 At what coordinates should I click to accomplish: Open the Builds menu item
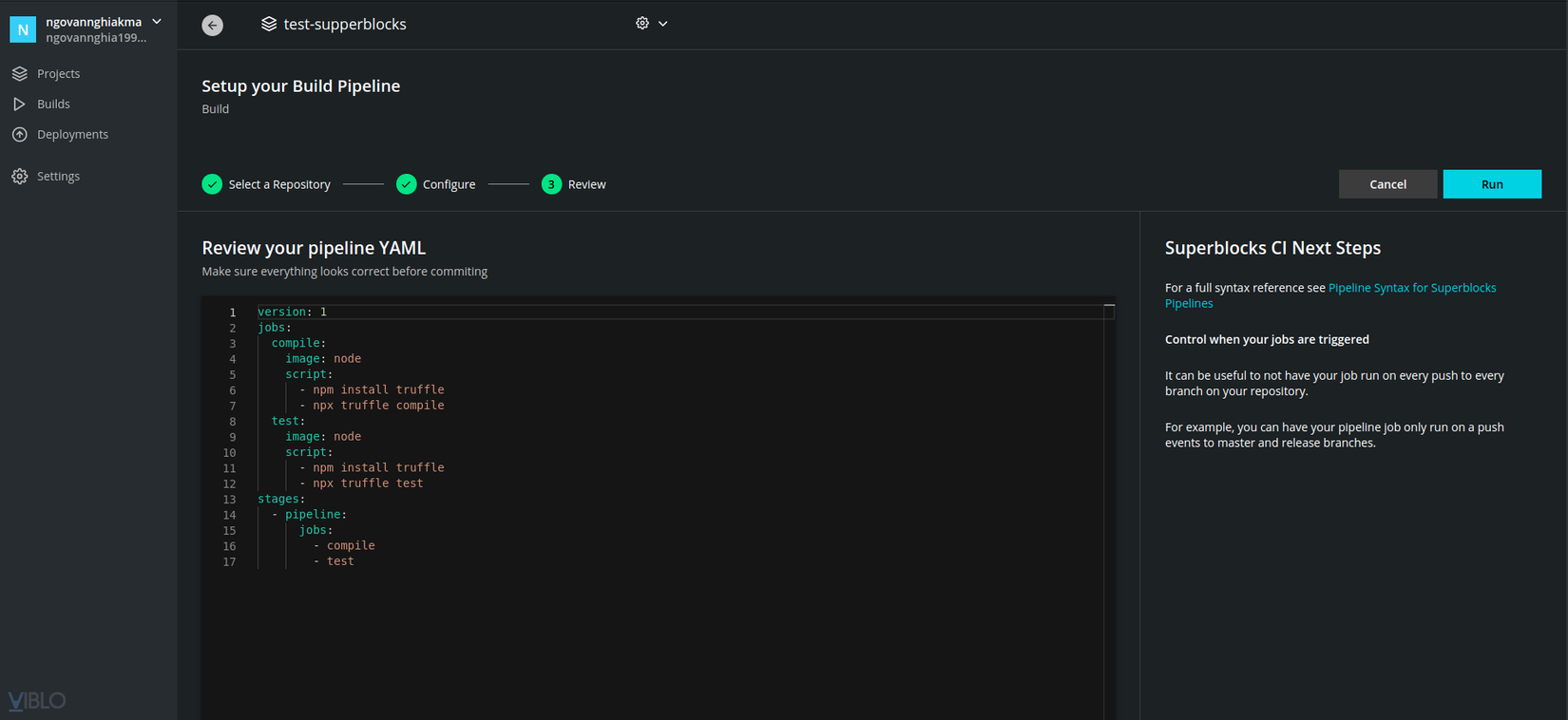tap(53, 104)
